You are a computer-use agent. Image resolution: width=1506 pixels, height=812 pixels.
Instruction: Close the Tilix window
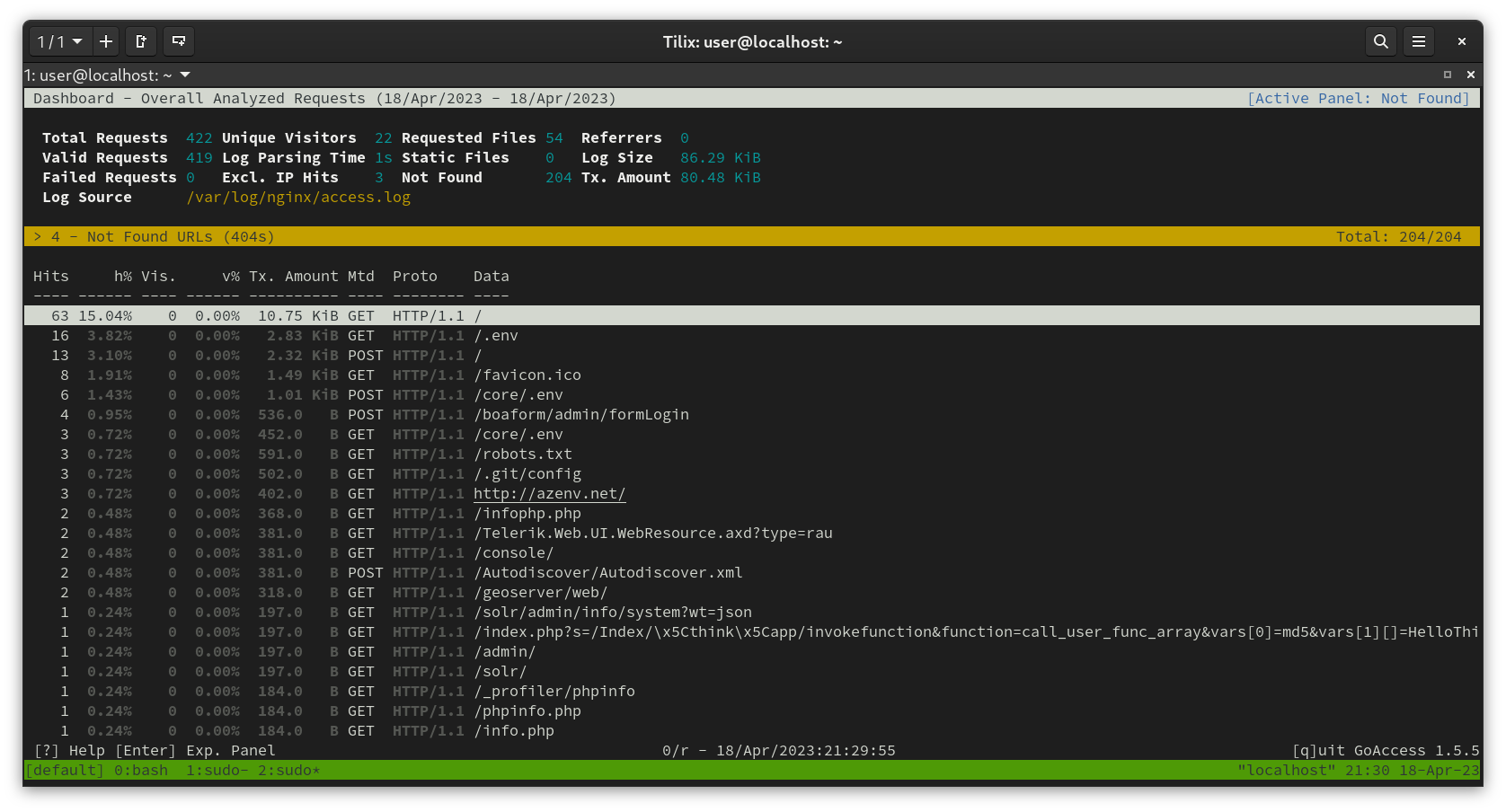point(1462,41)
